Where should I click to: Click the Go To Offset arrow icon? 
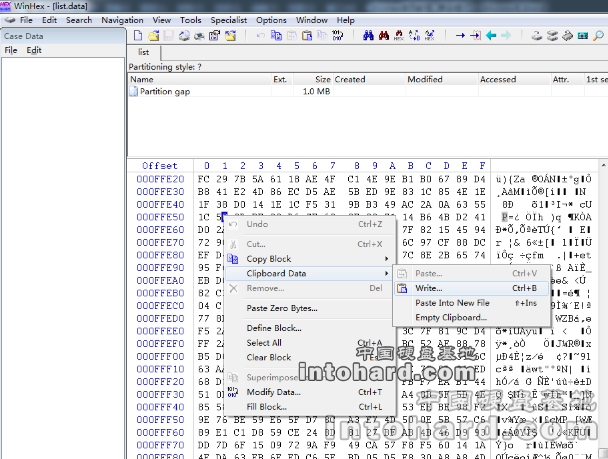(x=460, y=36)
